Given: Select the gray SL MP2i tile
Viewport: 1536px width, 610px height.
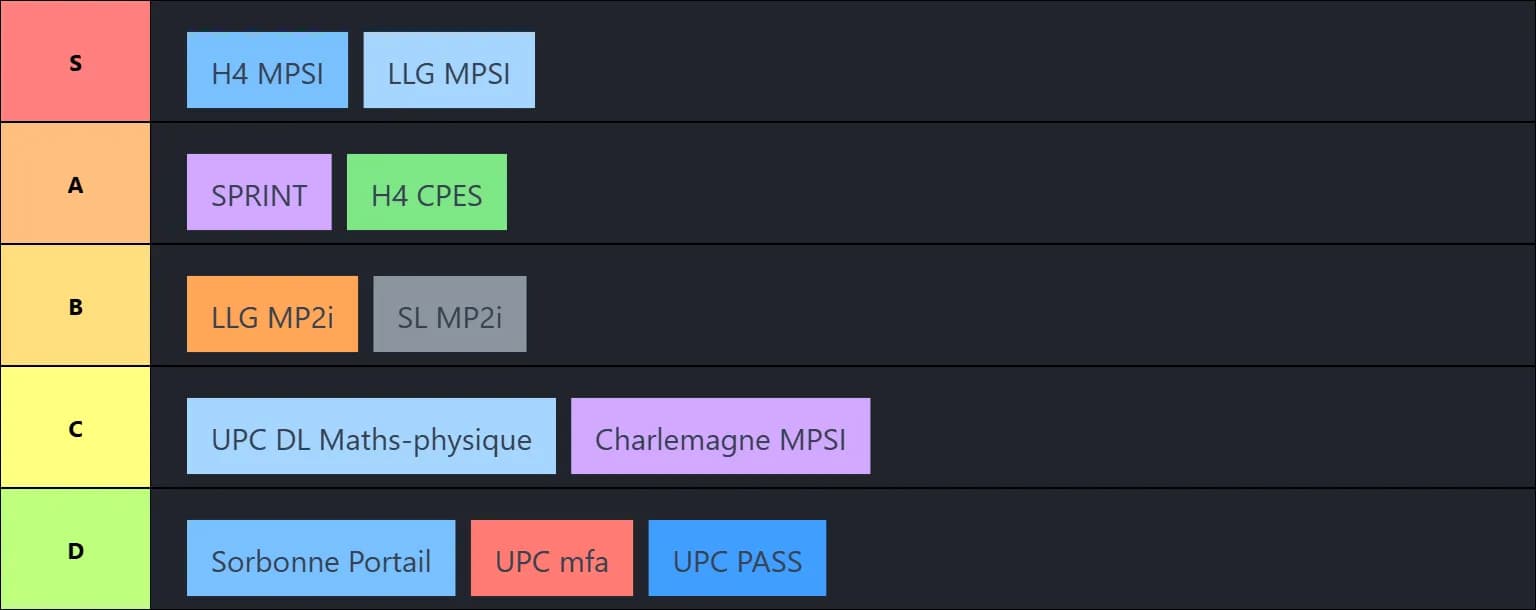Looking at the screenshot, I should [450, 314].
